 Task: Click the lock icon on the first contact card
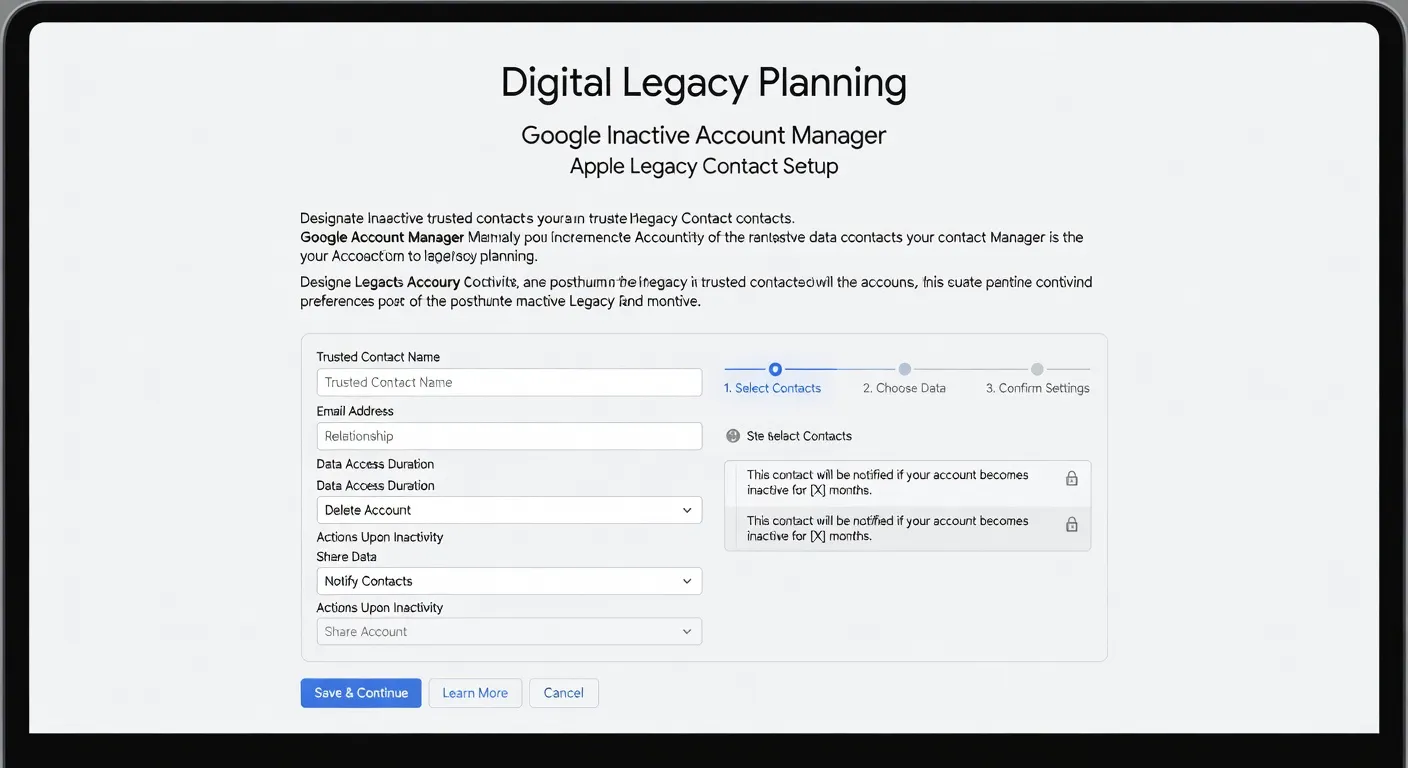pos(1071,479)
